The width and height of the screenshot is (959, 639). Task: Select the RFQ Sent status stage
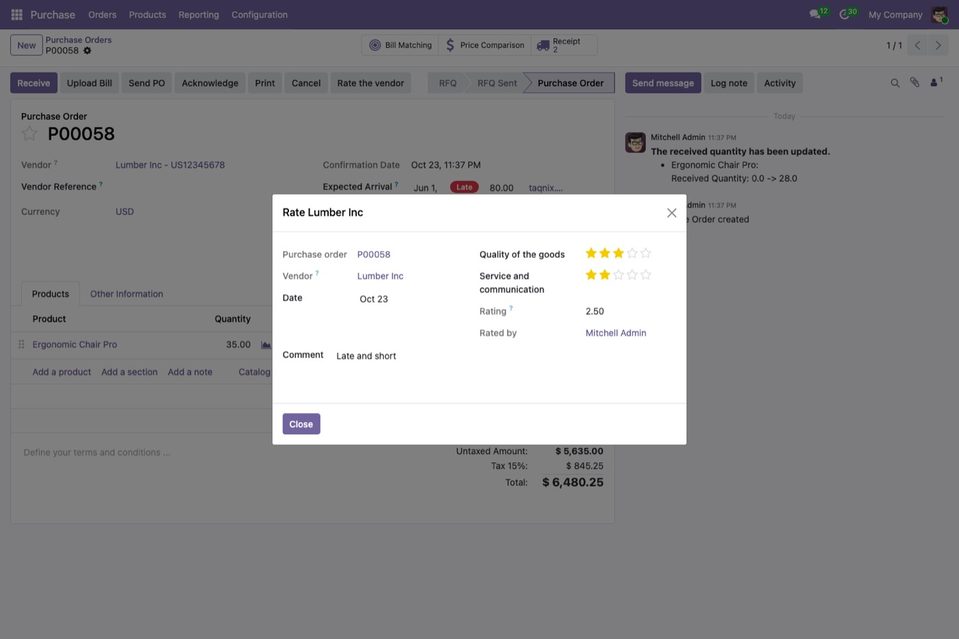pyautogui.click(x=497, y=83)
